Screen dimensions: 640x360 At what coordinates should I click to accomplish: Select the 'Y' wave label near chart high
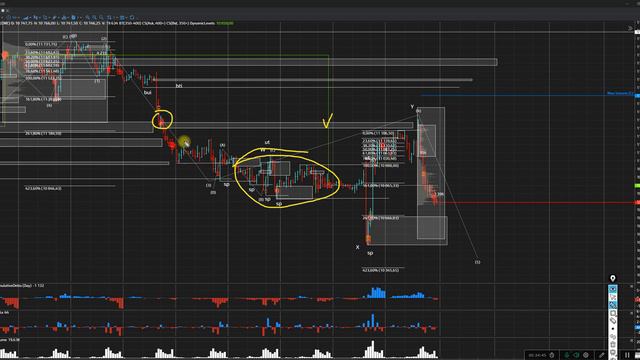(x=412, y=107)
